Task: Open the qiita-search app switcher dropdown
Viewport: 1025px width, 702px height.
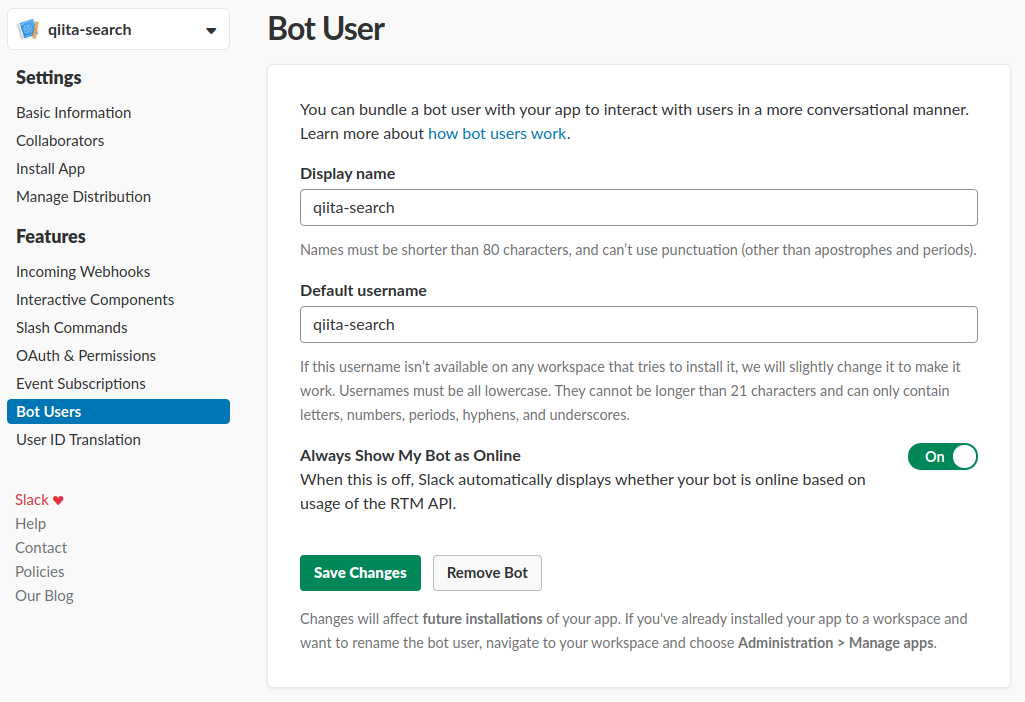Action: [x=118, y=29]
